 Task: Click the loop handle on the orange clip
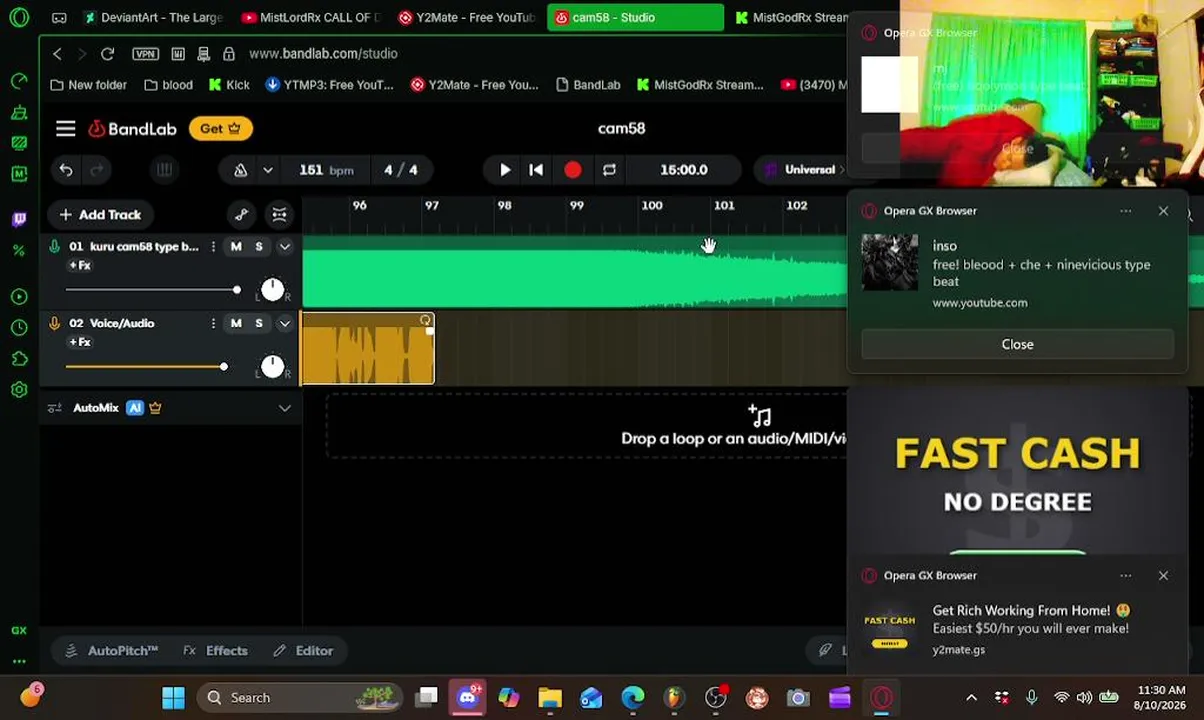(x=426, y=321)
